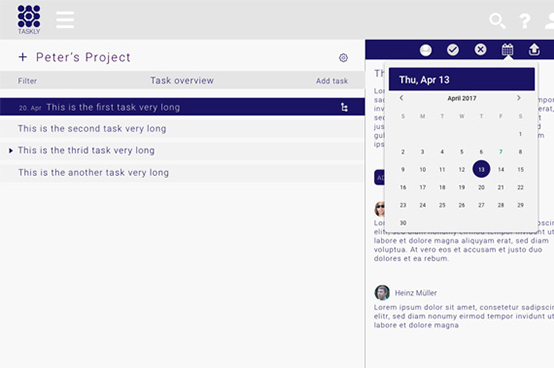
Task: Go to previous month in calendar
Action: [401, 98]
